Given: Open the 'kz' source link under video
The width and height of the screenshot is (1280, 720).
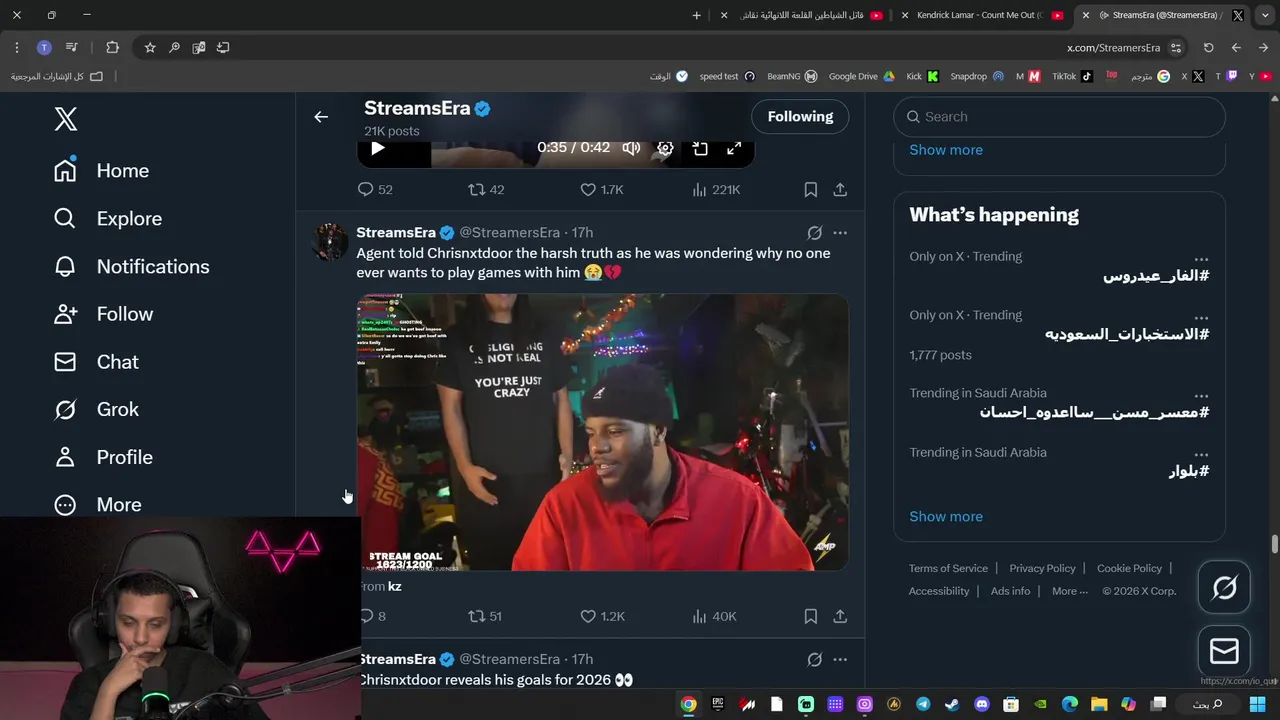Looking at the screenshot, I should tap(394, 586).
